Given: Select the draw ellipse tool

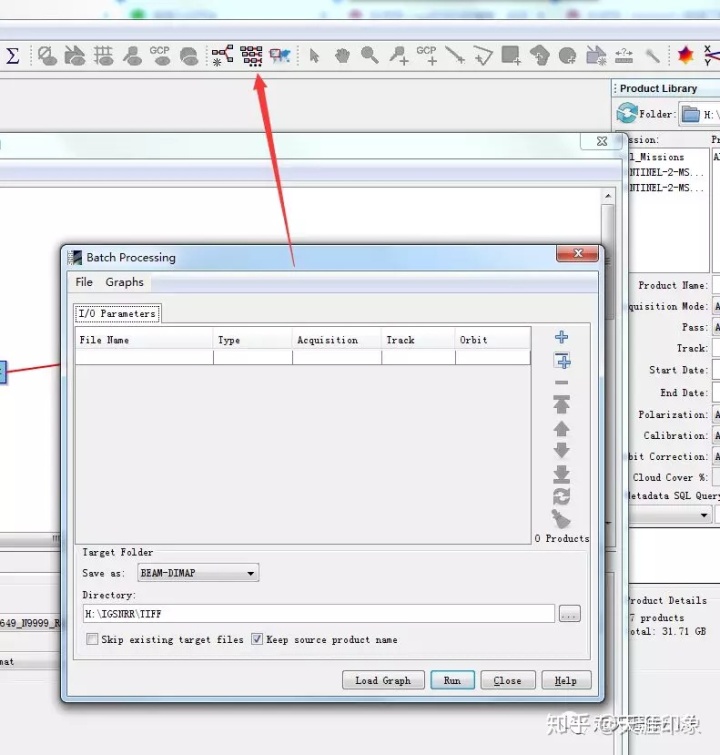Looking at the screenshot, I should coord(567,56).
